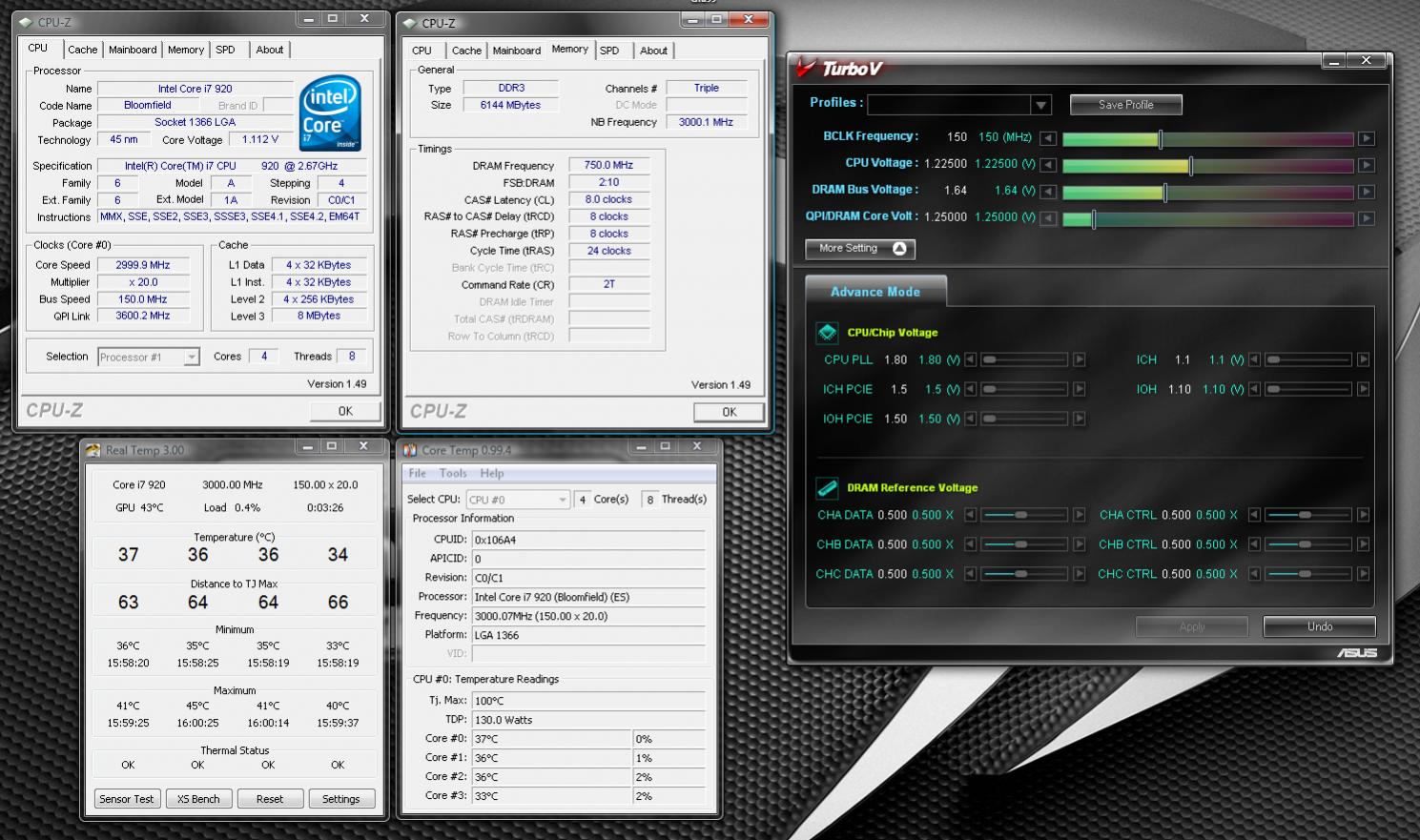Open About tab in the Memory CPU-Z window

tap(653, 51)
